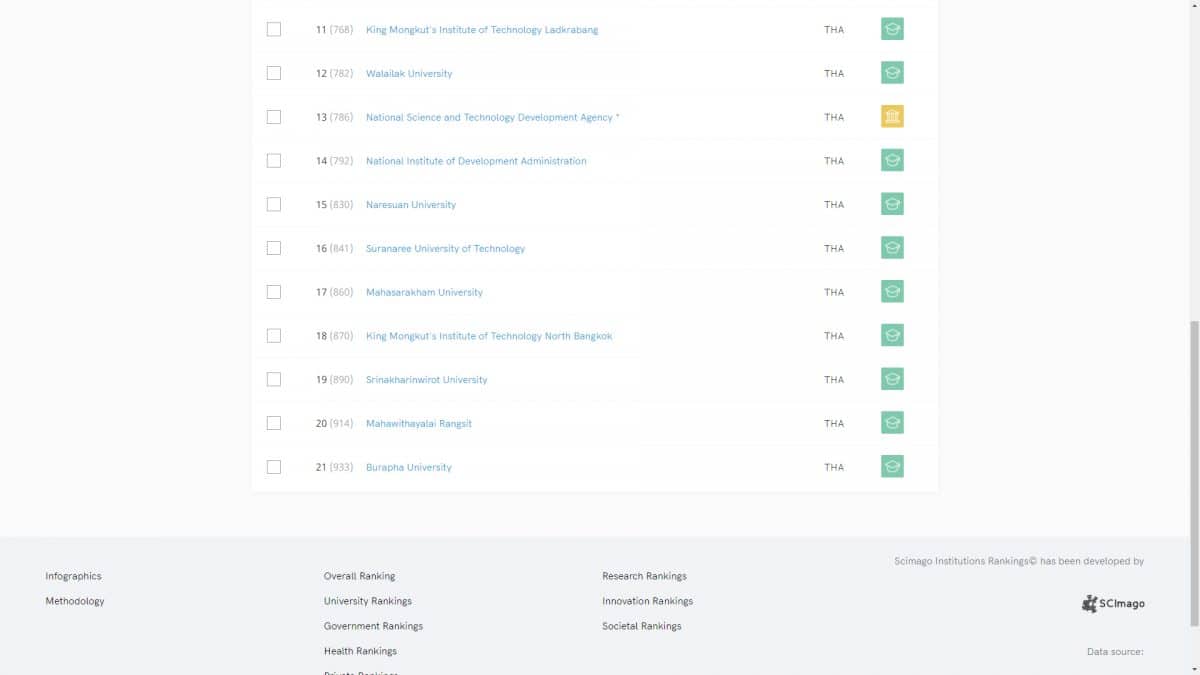This screenshot has height=675, width=1200.
Task: Open University Rankings footer link
Action: point(367,601)
